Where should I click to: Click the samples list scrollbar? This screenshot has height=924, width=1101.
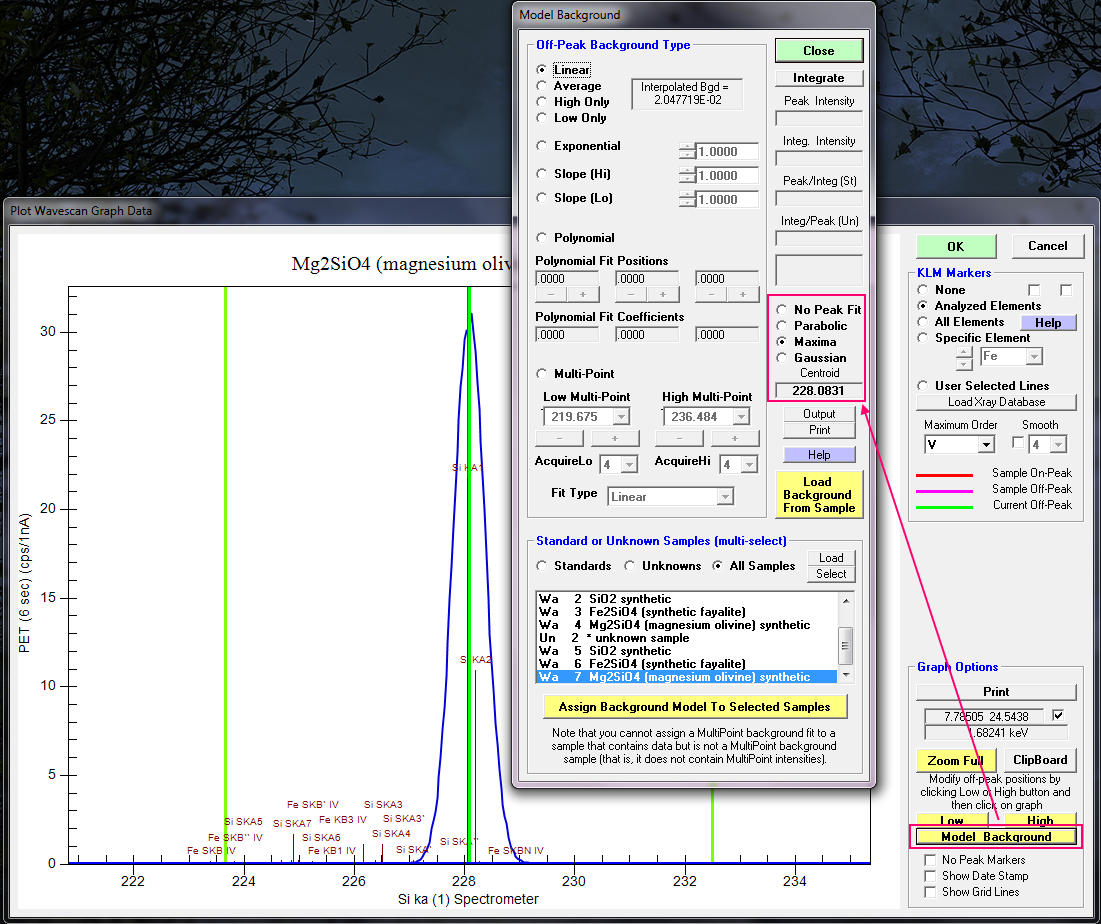point(846,646)
